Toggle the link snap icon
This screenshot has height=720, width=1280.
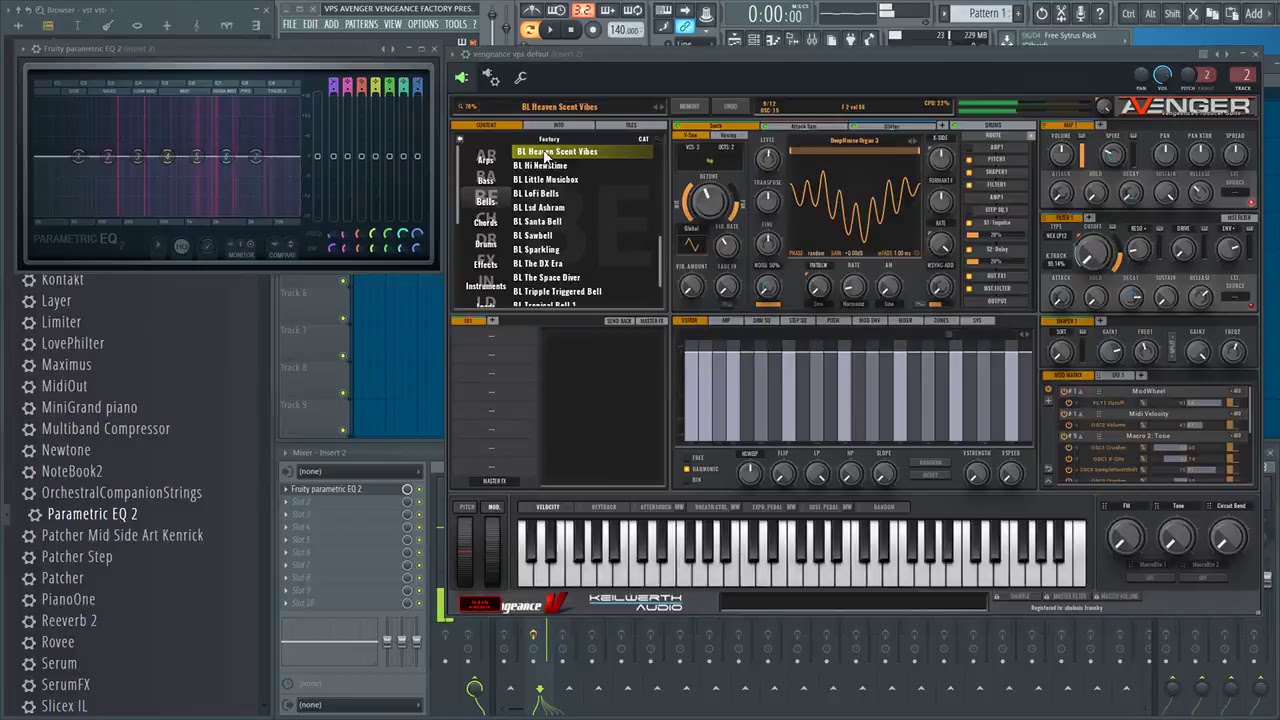pyautogui.click(x=685, y=28)
